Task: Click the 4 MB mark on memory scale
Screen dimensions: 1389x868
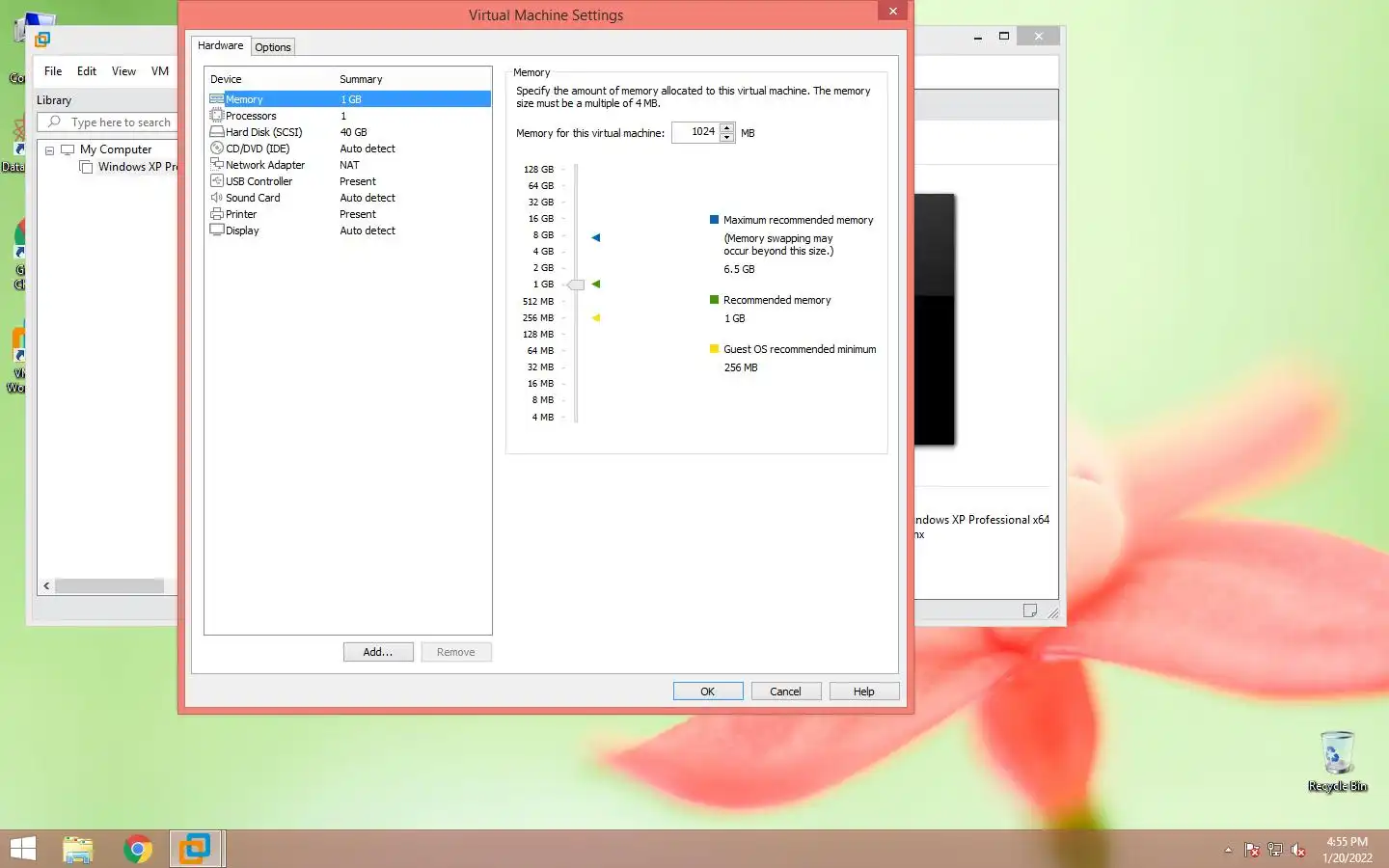Action: point(543,418)
